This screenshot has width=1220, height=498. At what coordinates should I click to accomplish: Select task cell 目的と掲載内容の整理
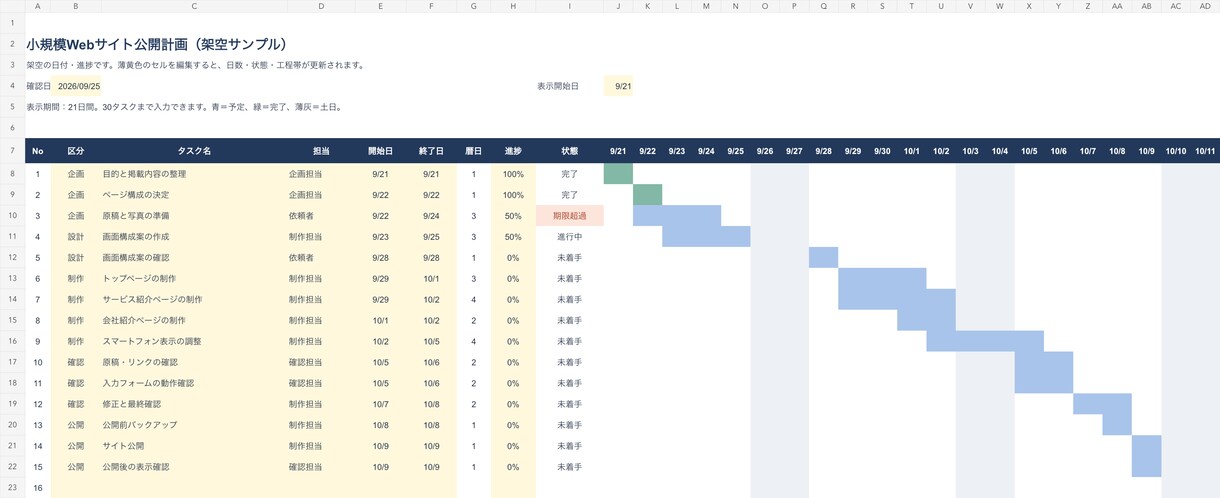(194, 174)
